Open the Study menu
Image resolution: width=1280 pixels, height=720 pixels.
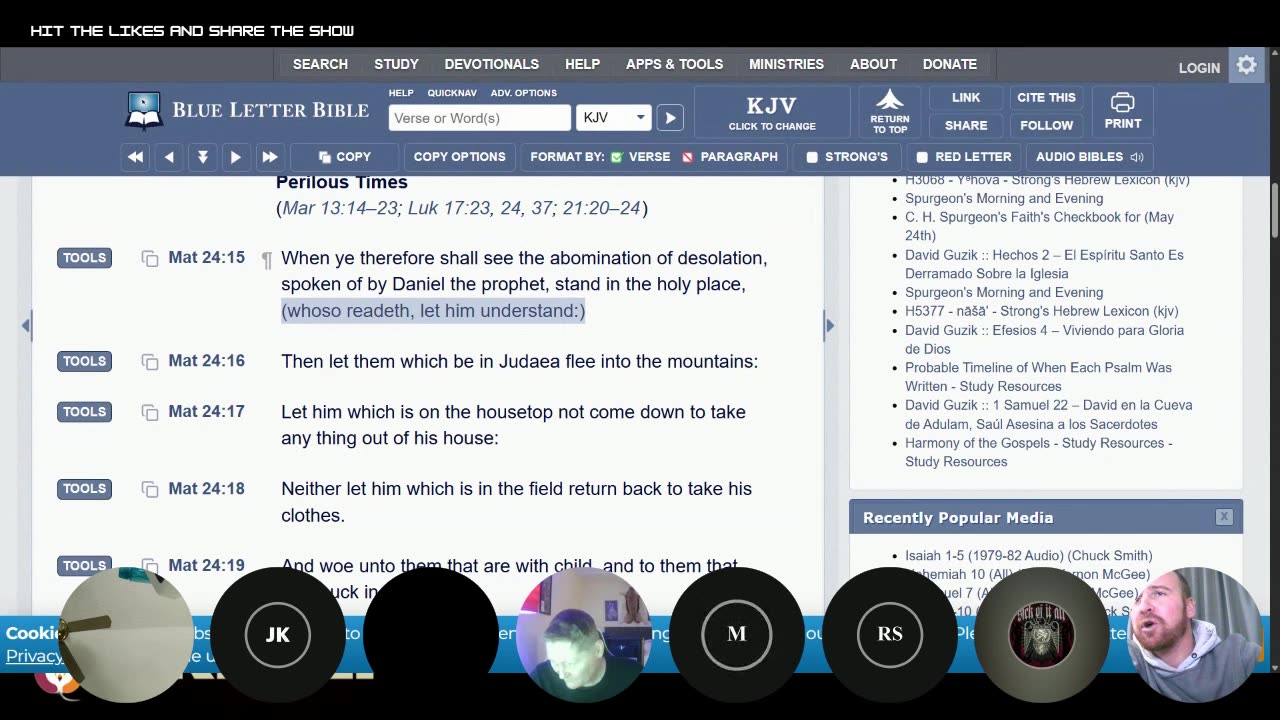(396, 64)
